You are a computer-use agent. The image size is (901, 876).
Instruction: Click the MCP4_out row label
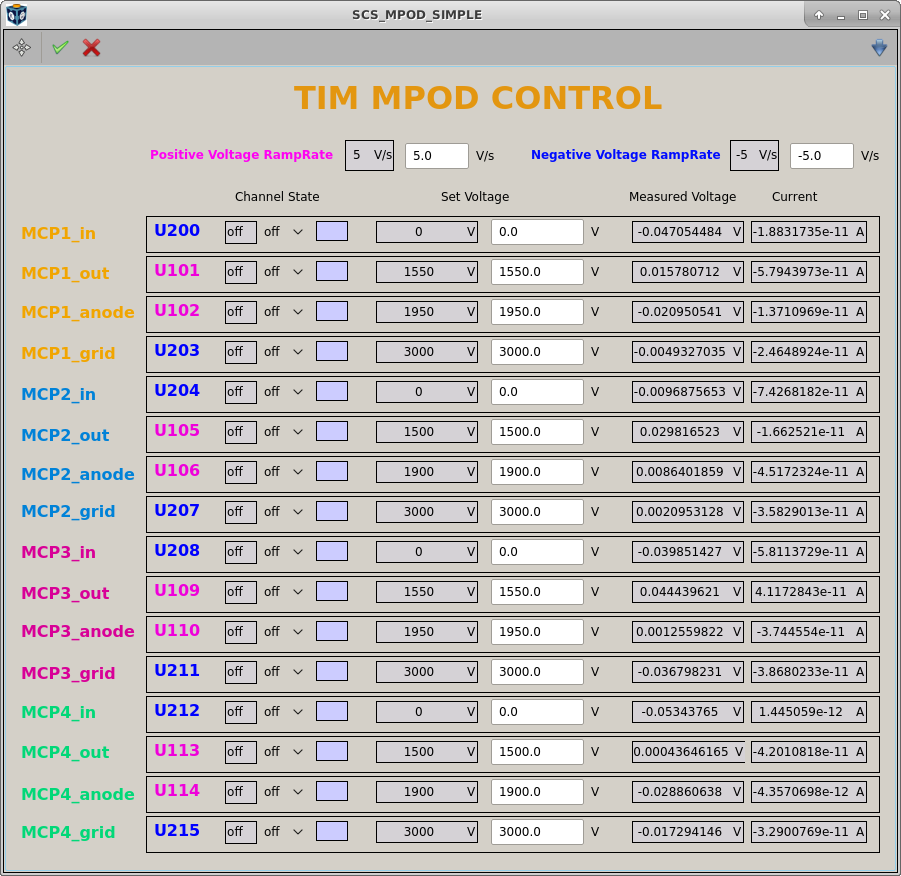66,752
